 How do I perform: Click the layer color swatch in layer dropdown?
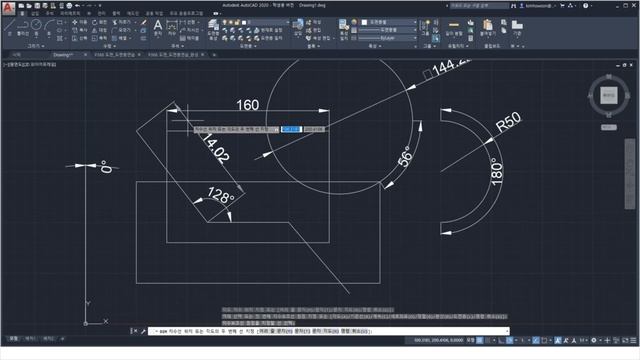(244, 22)
